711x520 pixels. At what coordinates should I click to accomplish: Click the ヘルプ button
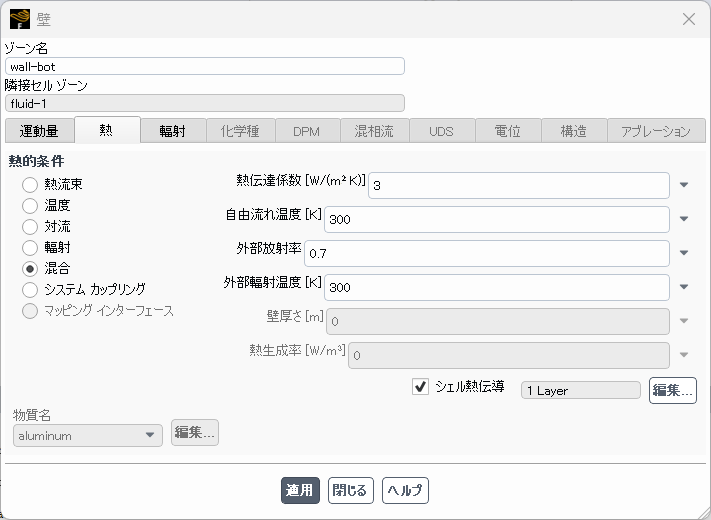[x=405, y=491]
